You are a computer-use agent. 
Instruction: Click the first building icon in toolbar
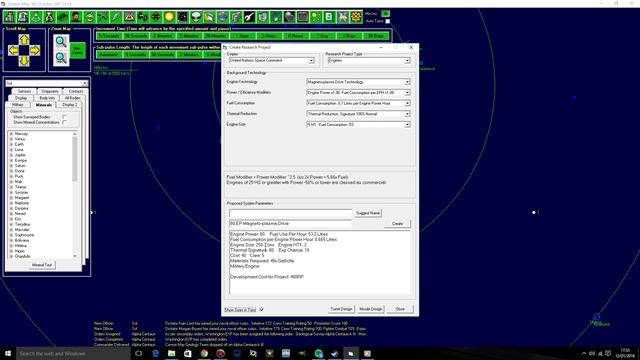point(9,17)
